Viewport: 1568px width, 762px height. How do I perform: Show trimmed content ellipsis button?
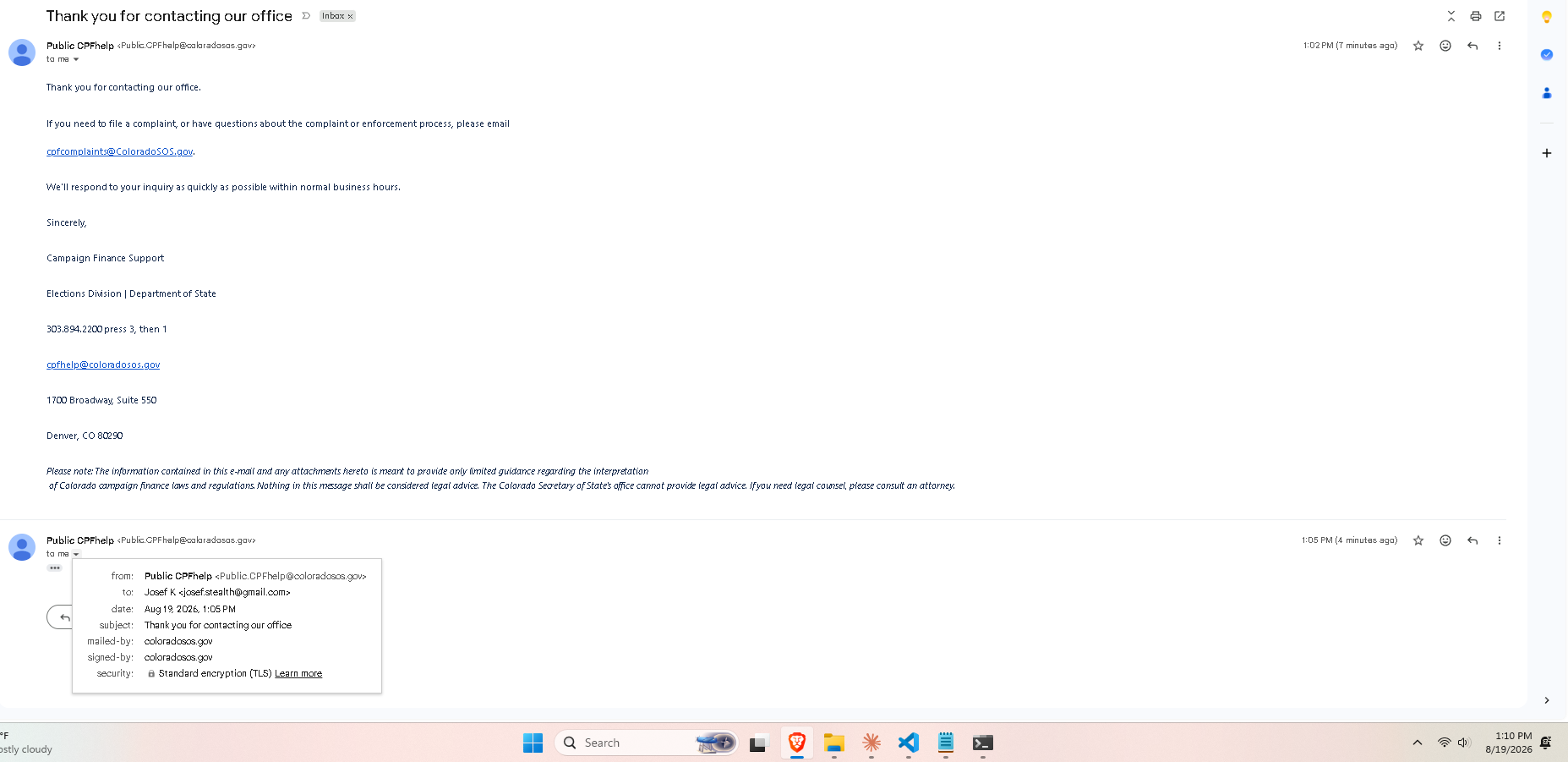(x=55, y=567)
